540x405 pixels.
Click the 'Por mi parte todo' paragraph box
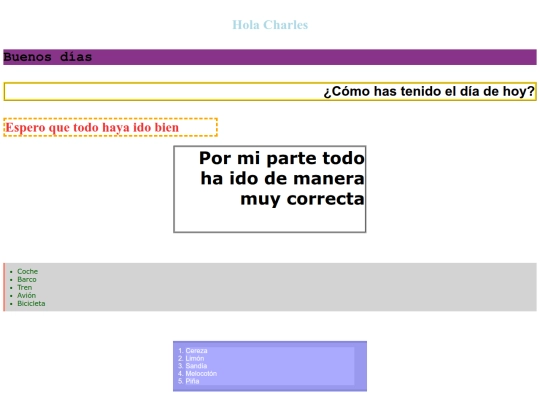tap(270, 189)
